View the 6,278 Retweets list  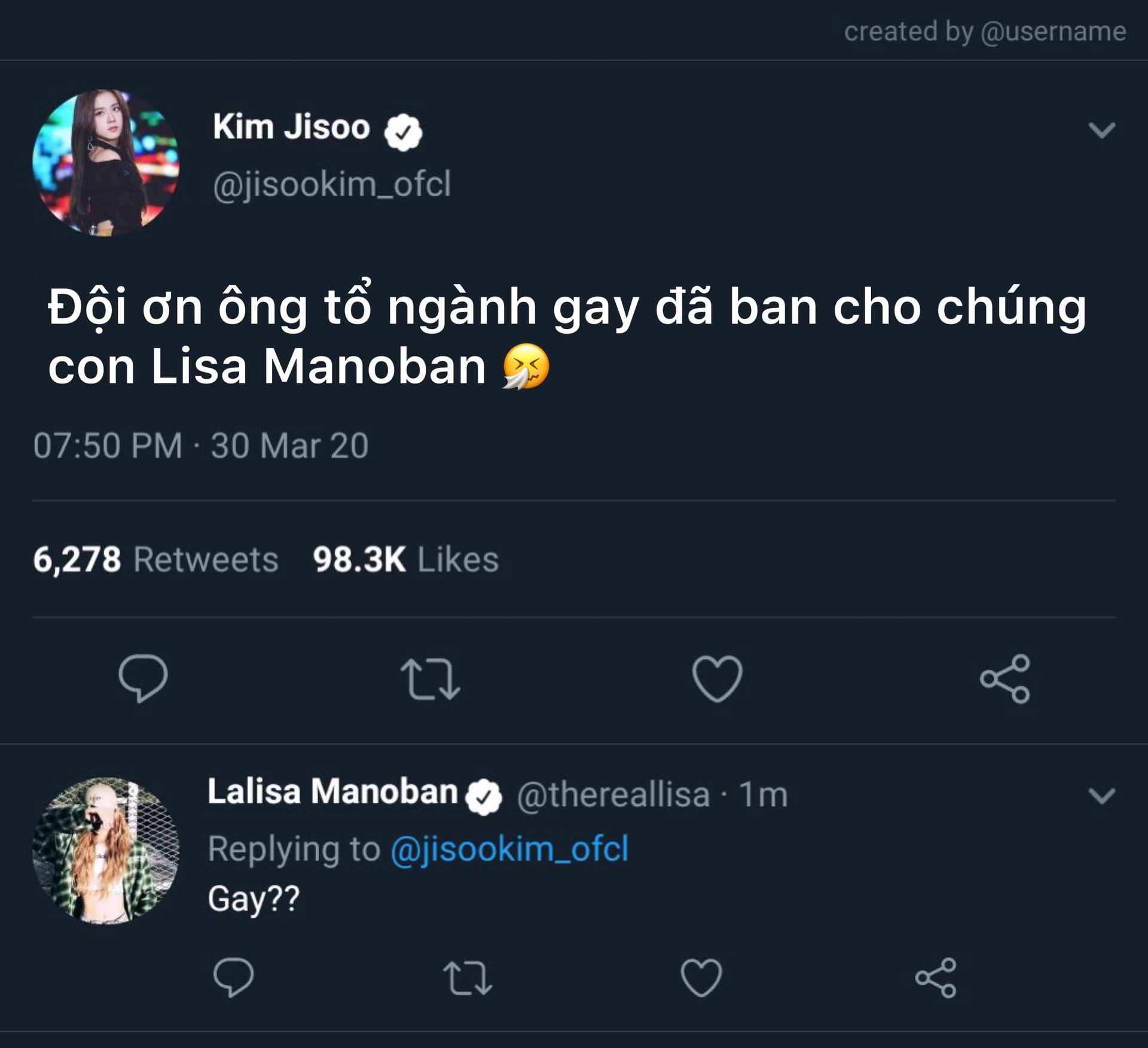(155, 560)
